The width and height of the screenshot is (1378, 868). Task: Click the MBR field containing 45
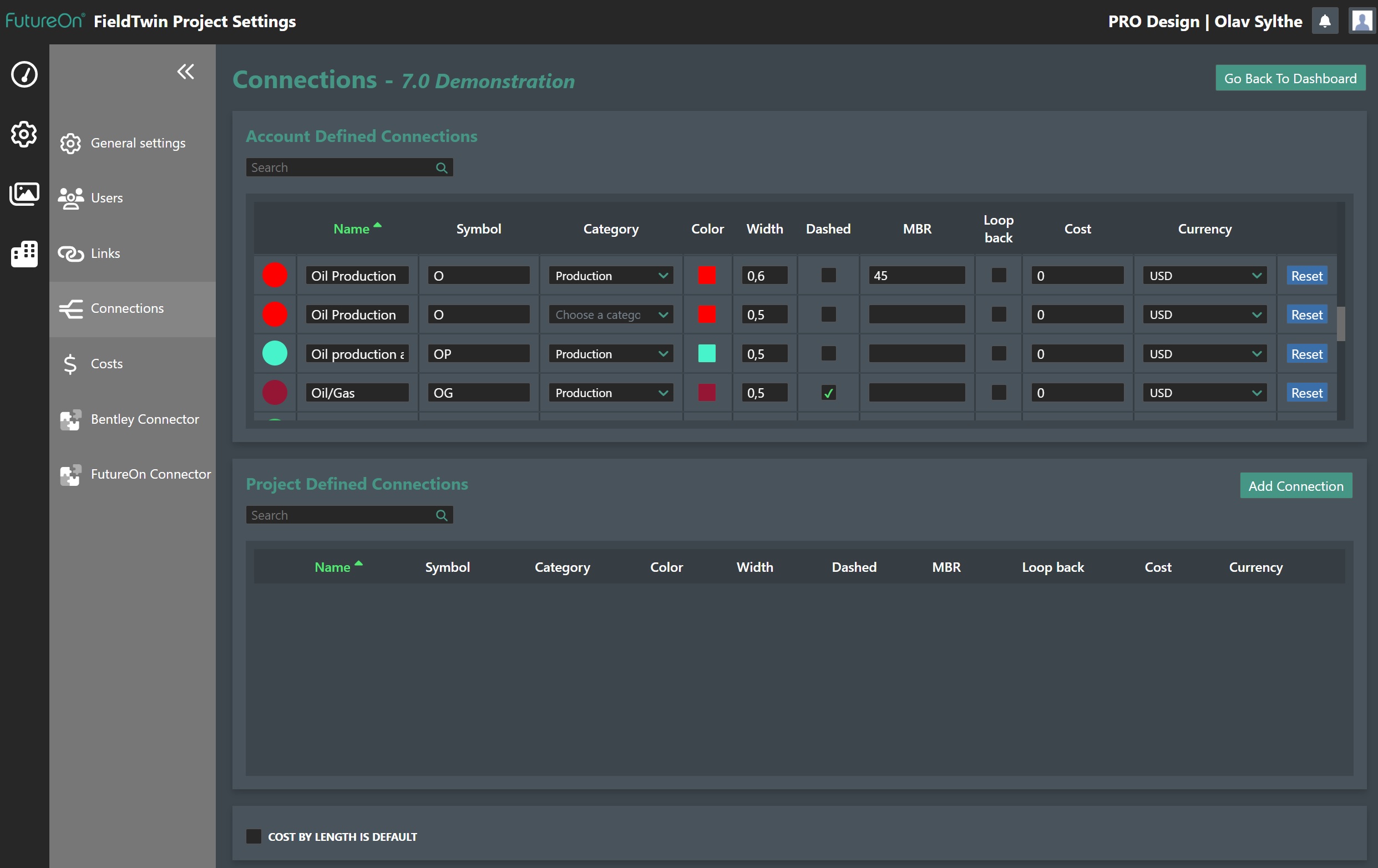(x=917, y=275)
